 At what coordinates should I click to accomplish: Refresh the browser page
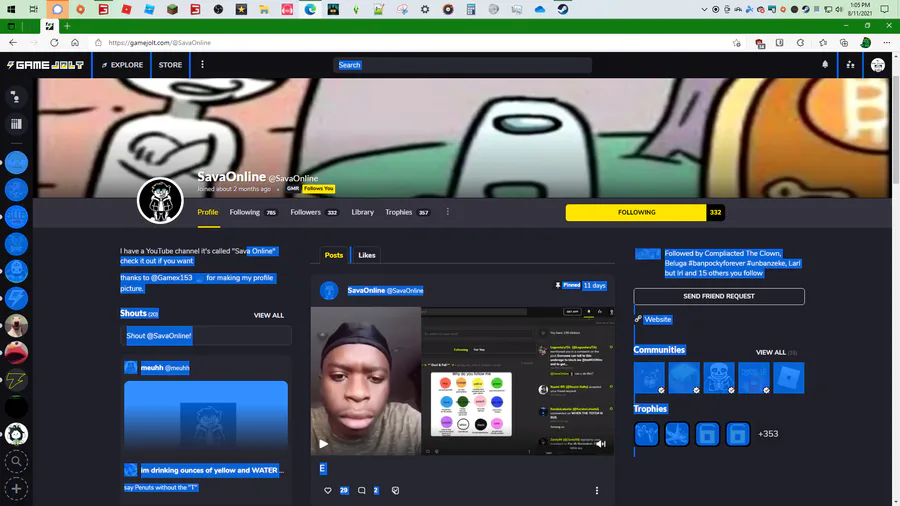click(x=54, y=42)
